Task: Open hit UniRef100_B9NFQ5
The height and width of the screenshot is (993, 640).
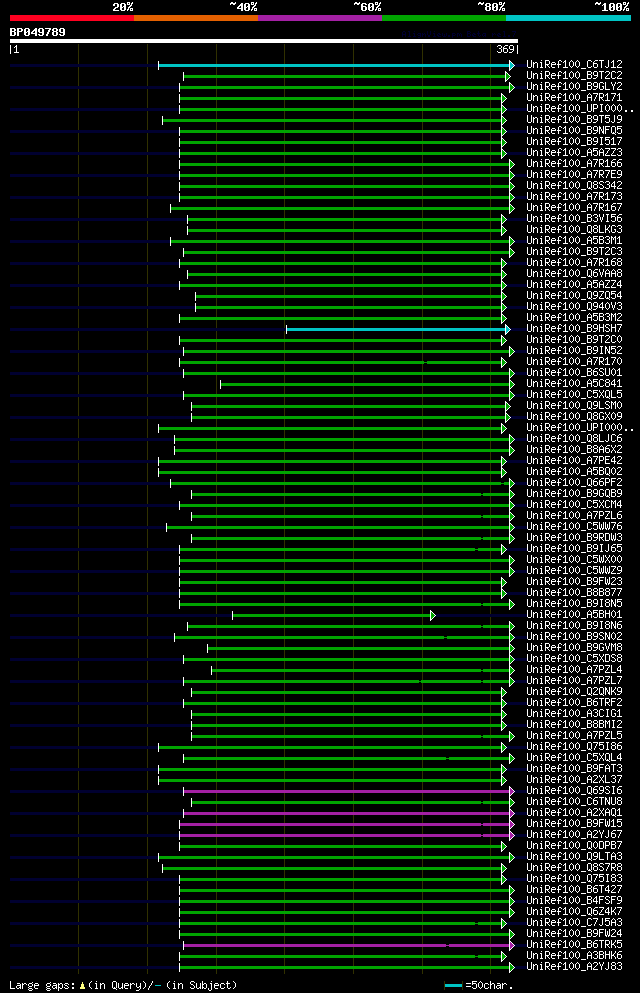Action: (574, 130)
